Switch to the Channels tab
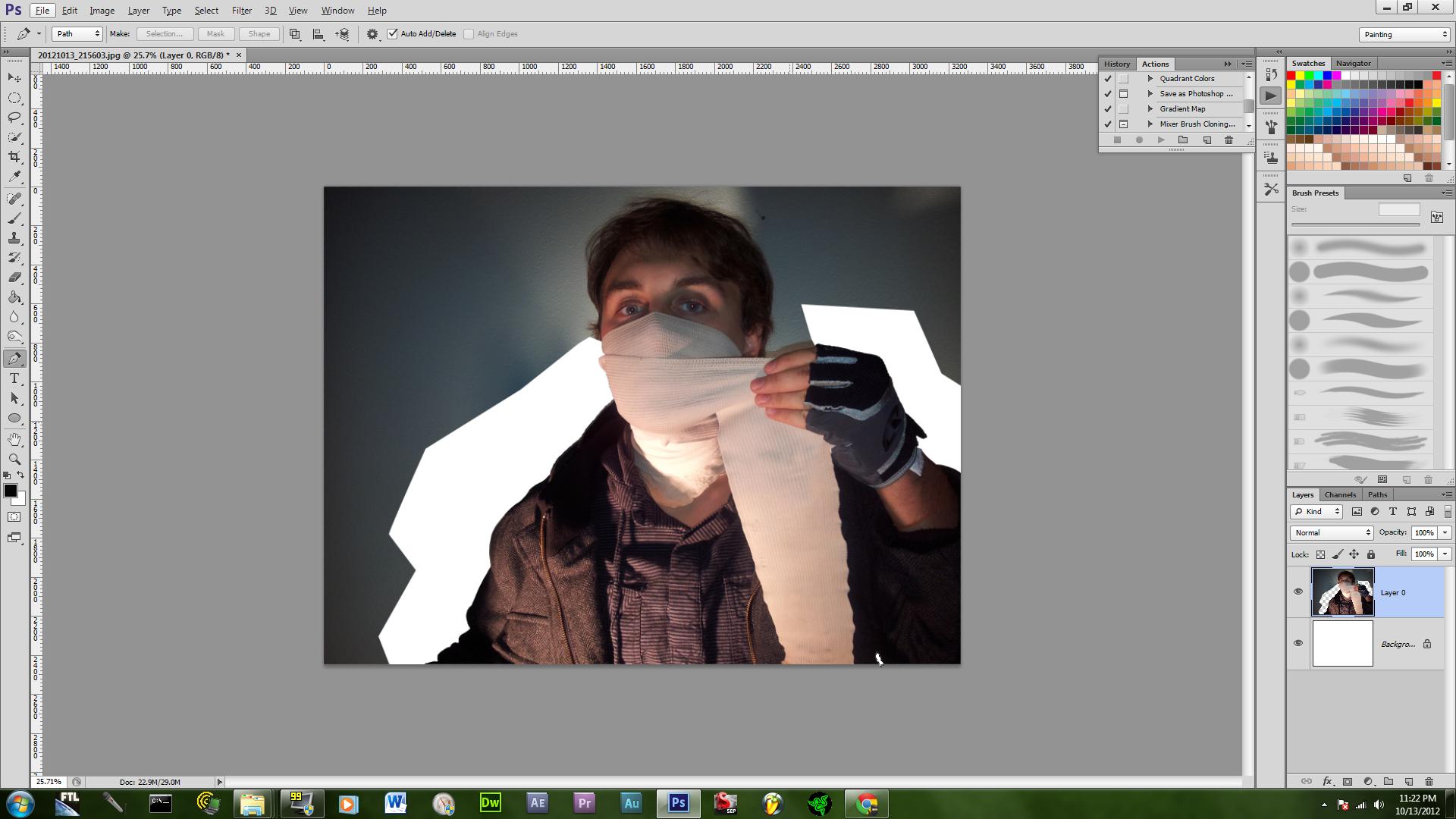Viewport: 1456px width, 819px height. 1340,495
